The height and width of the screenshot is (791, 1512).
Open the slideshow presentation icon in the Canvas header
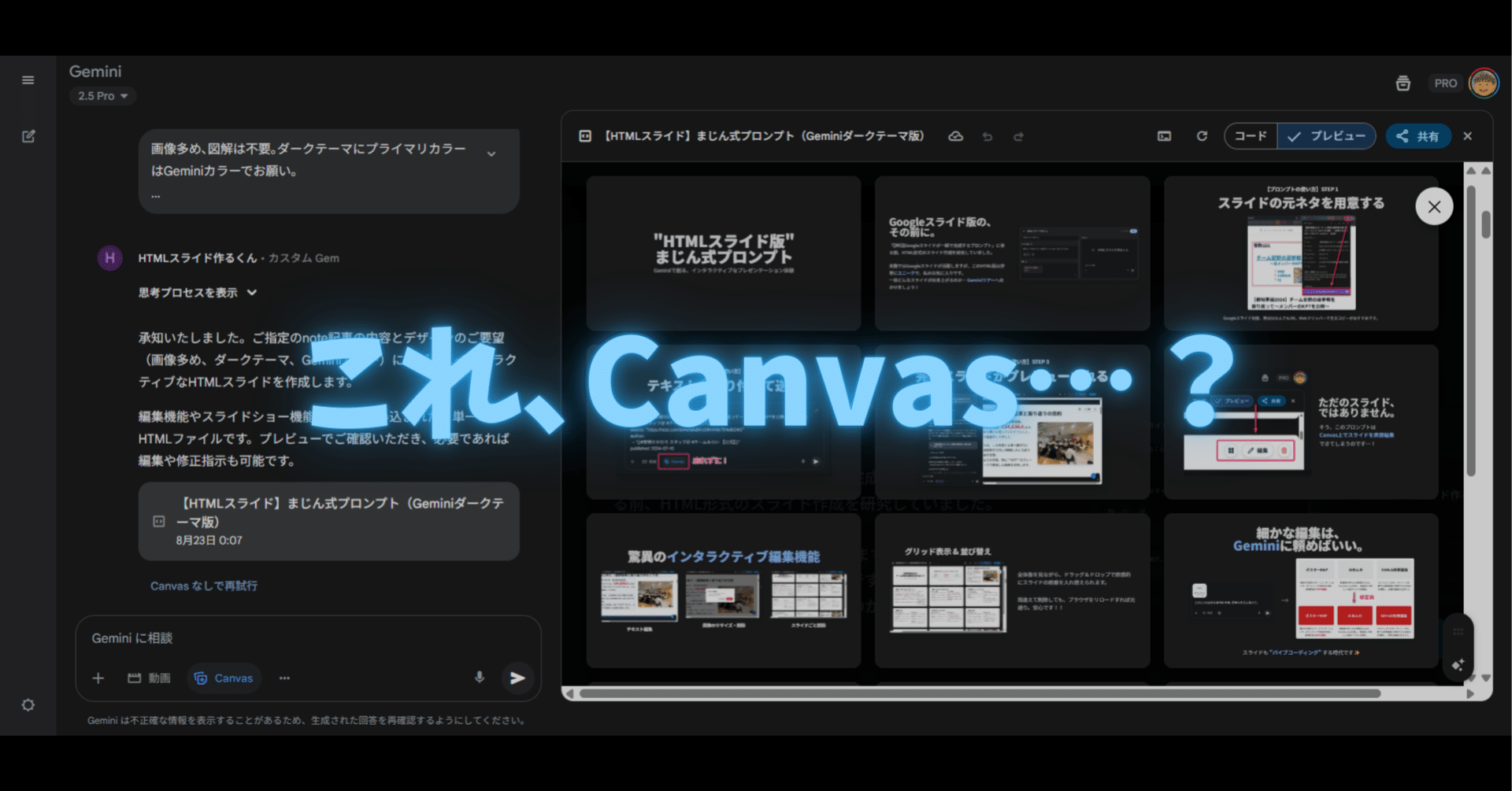coord(1164,135)
